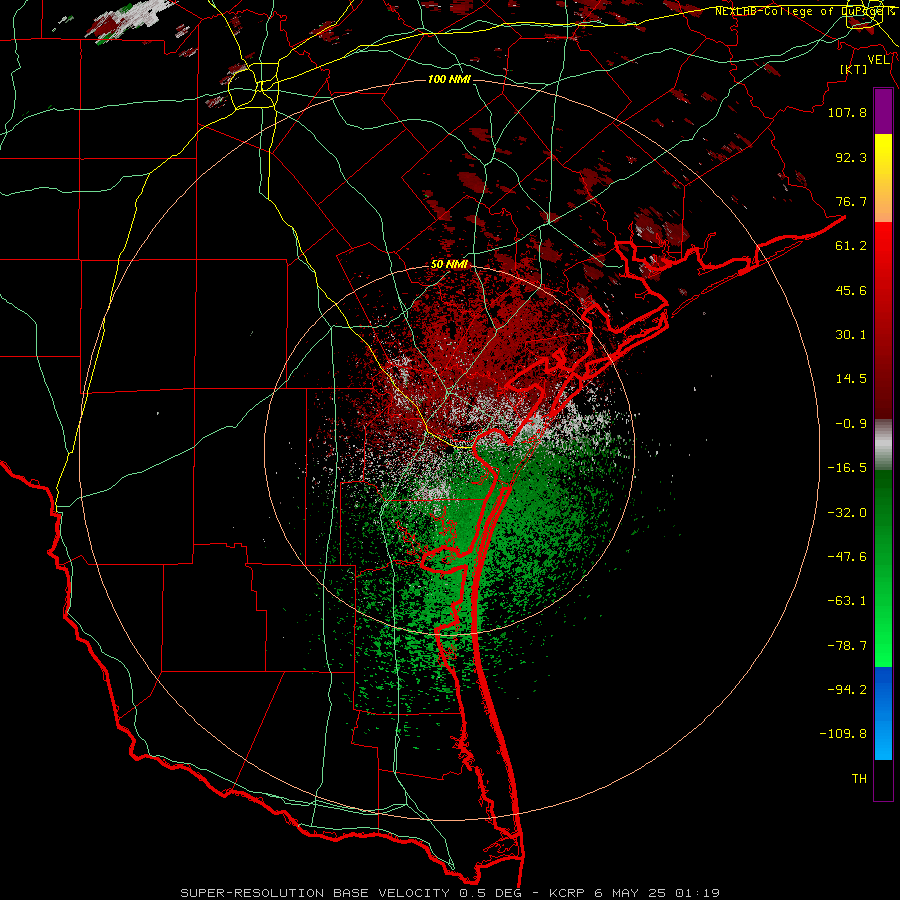Click the -47.6 velocity scale value
This screenshot has width=900, height=900.
coord(847,557)
